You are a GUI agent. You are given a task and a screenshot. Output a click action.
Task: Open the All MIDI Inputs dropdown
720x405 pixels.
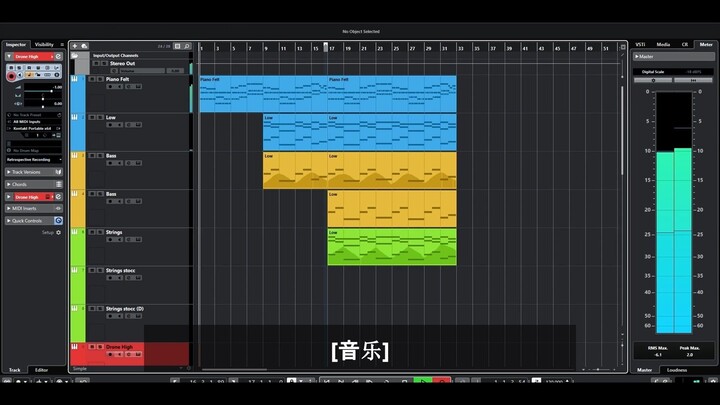[34, 122]
